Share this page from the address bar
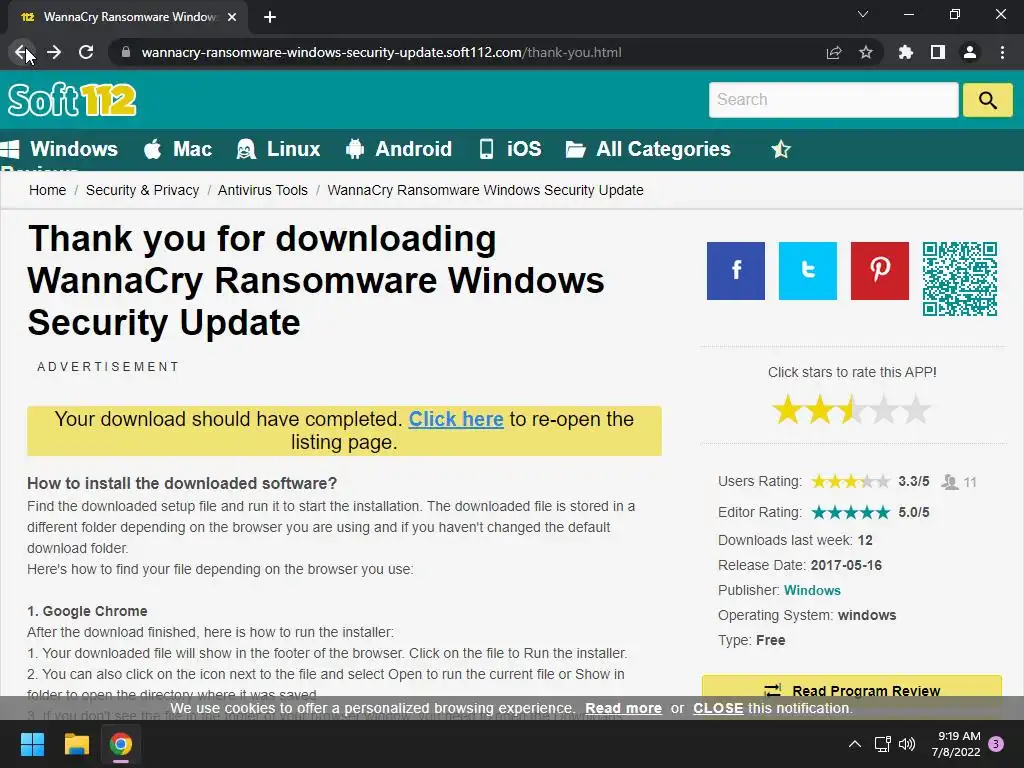This screenshot has width=1024, height=768. pyautogui.click(x=834, y=52)
